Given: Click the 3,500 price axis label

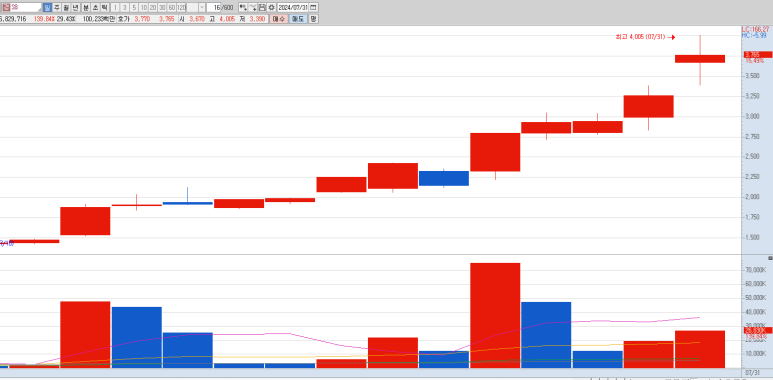Looking at the screenshot, I should click(752, 76).
